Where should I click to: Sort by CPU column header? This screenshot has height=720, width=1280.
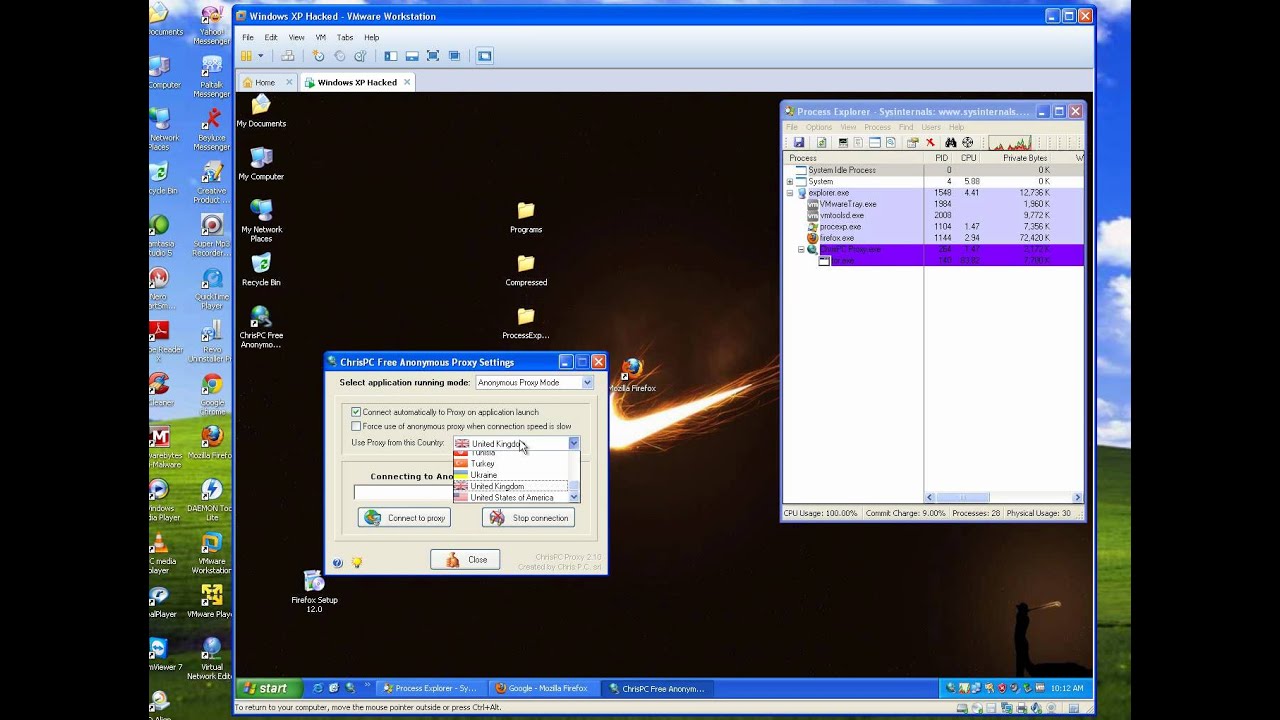tap(967, 158)
